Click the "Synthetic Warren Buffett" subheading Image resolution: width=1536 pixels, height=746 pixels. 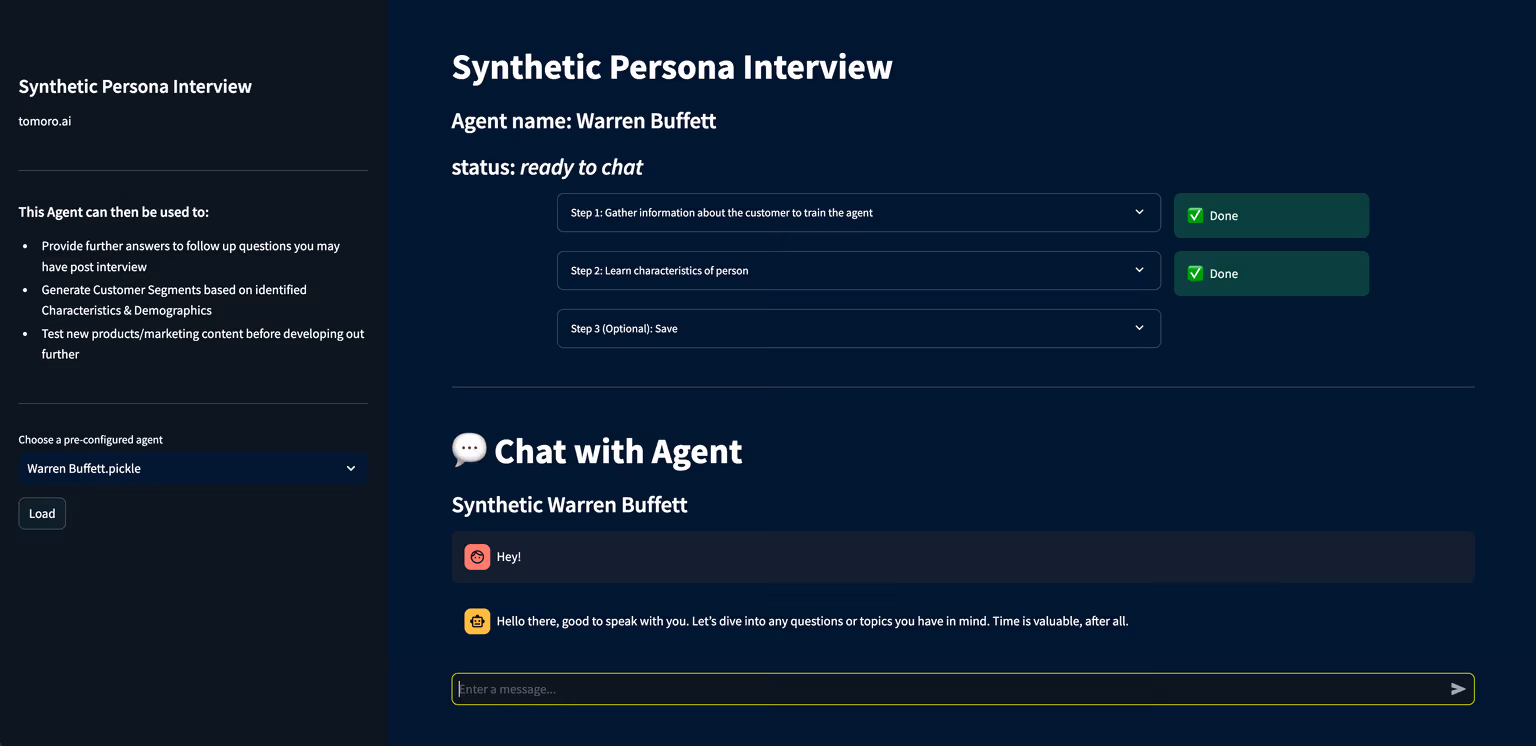tap(569, 505)
